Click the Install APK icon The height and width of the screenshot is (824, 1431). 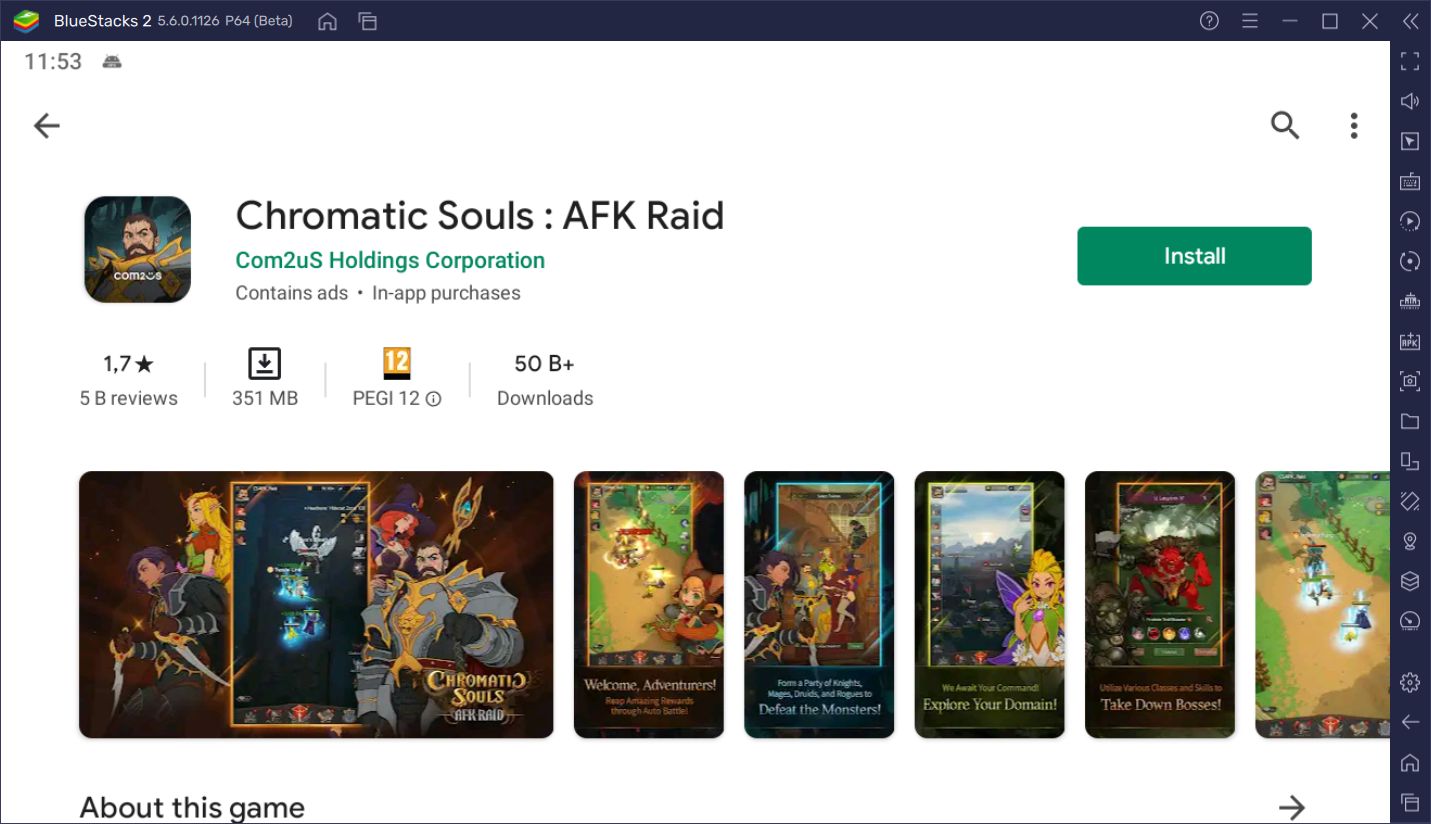click(x=1410, y=341)
